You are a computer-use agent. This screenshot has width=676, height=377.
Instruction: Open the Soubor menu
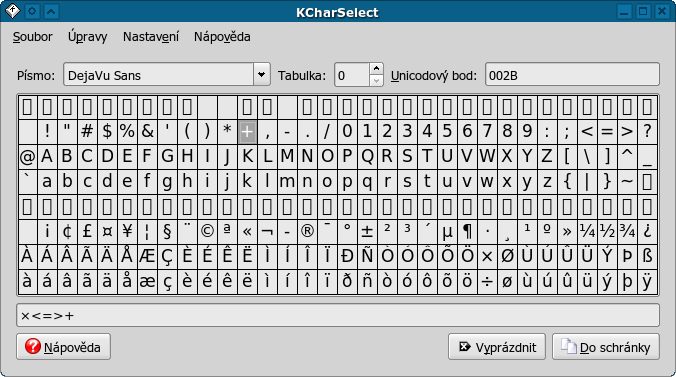(32, 37)
